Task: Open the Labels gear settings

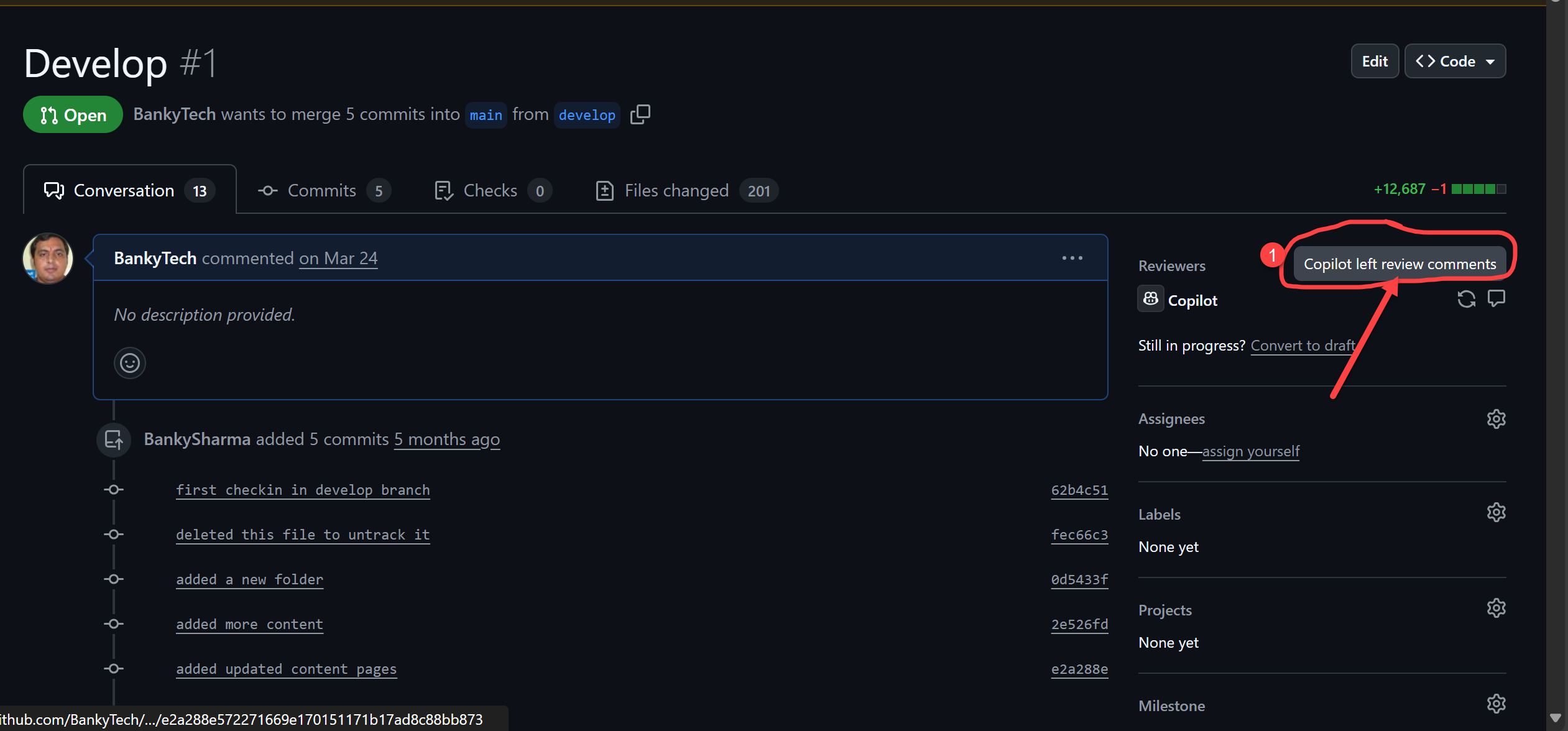Action: tap(1496, 513)
